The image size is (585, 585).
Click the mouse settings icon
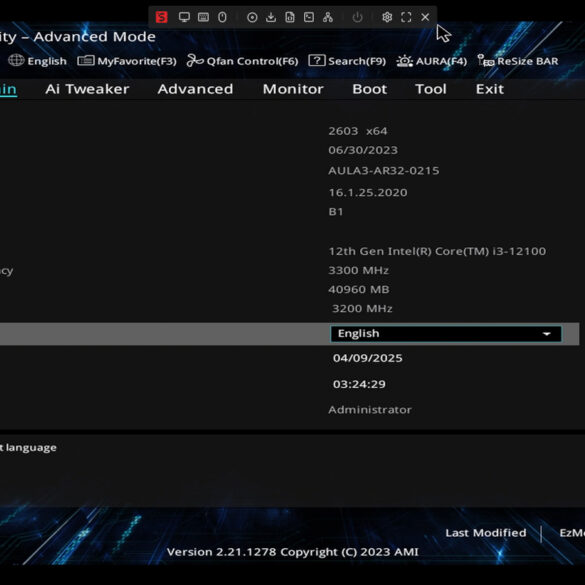(x=222, y=17)
